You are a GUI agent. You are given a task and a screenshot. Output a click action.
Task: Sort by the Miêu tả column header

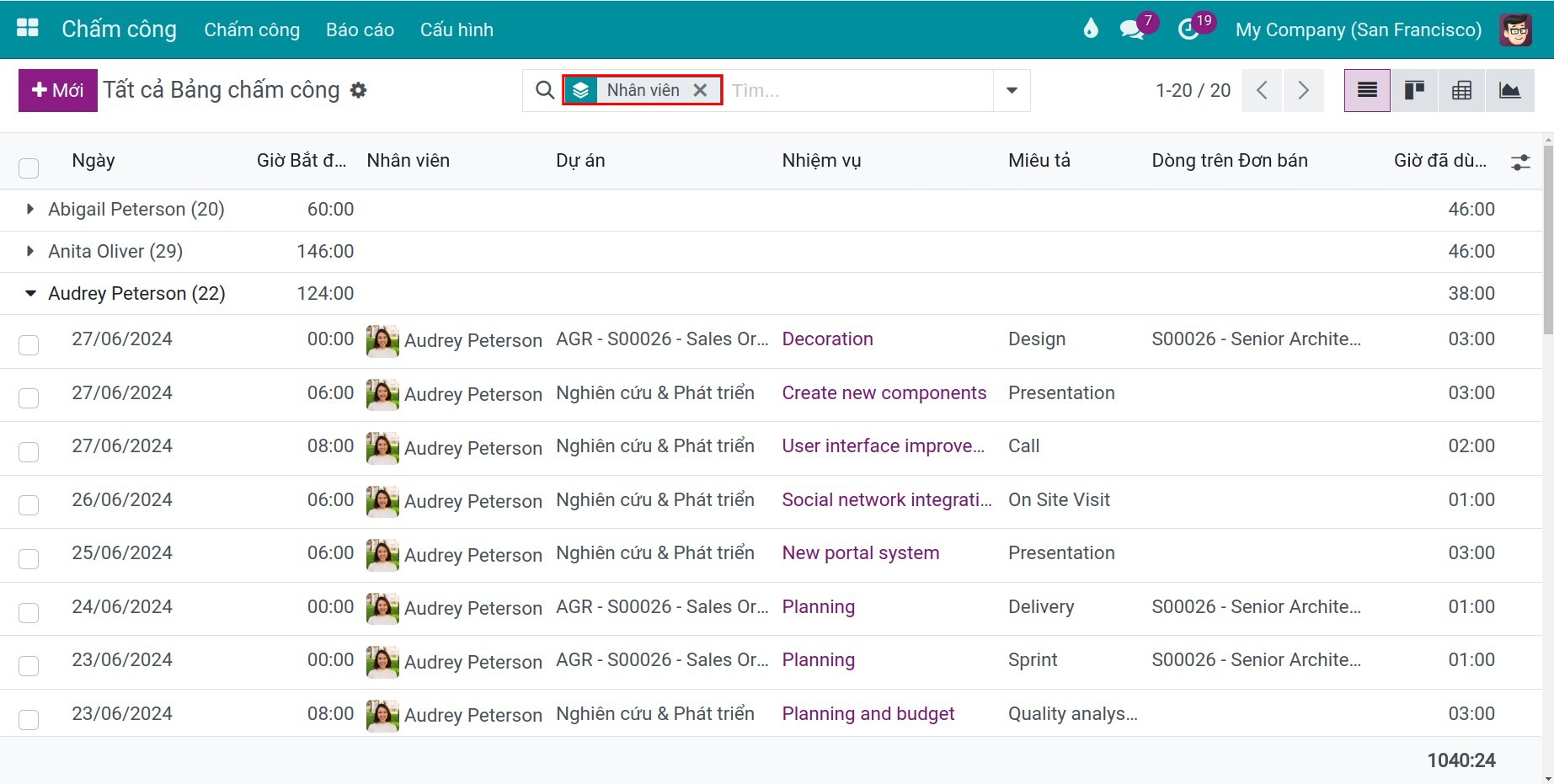(x=1039, y=160)
